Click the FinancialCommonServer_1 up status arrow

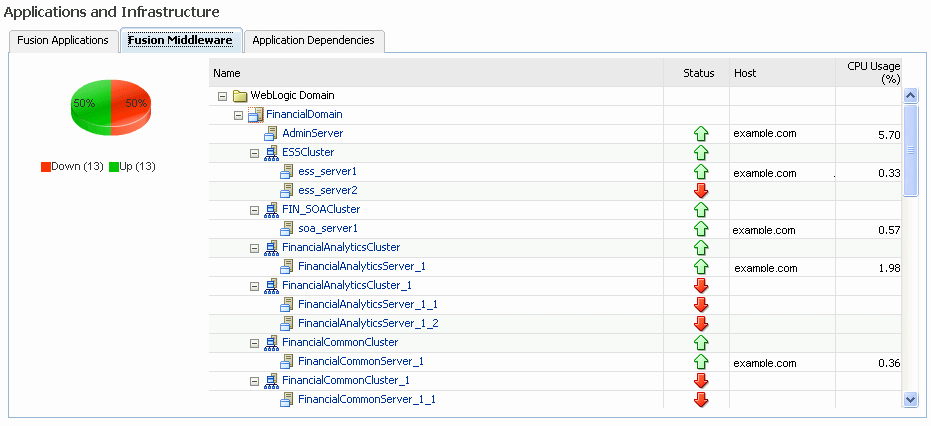click(701, 362)
